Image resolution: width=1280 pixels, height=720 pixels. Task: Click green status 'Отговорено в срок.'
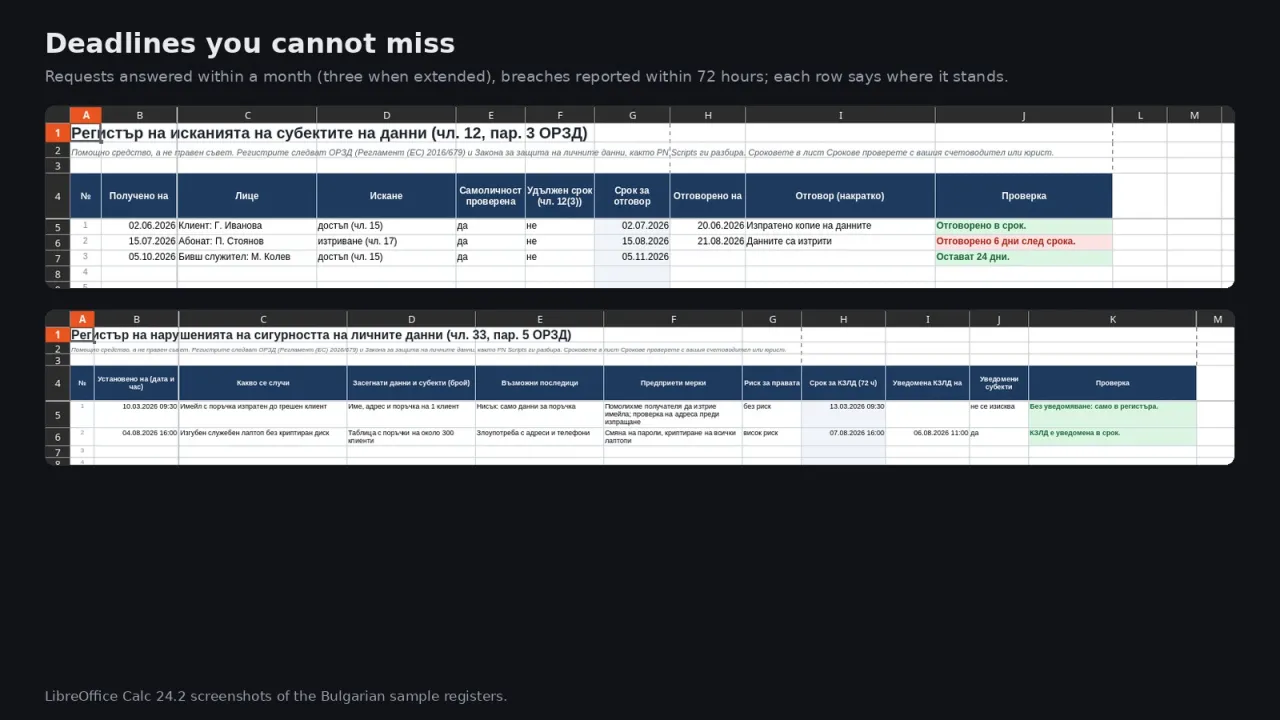click(x=1024, y=226)
